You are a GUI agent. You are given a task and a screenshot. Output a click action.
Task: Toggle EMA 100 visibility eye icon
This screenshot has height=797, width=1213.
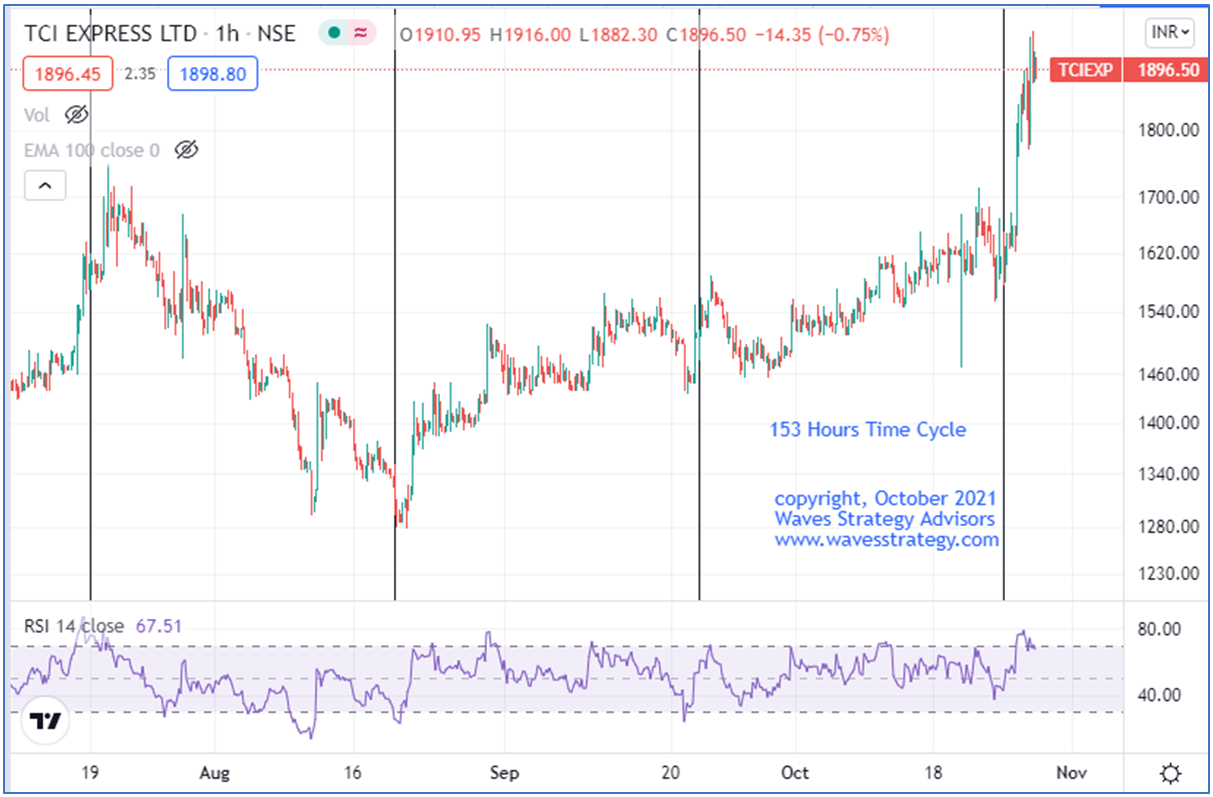click(186, 150)
